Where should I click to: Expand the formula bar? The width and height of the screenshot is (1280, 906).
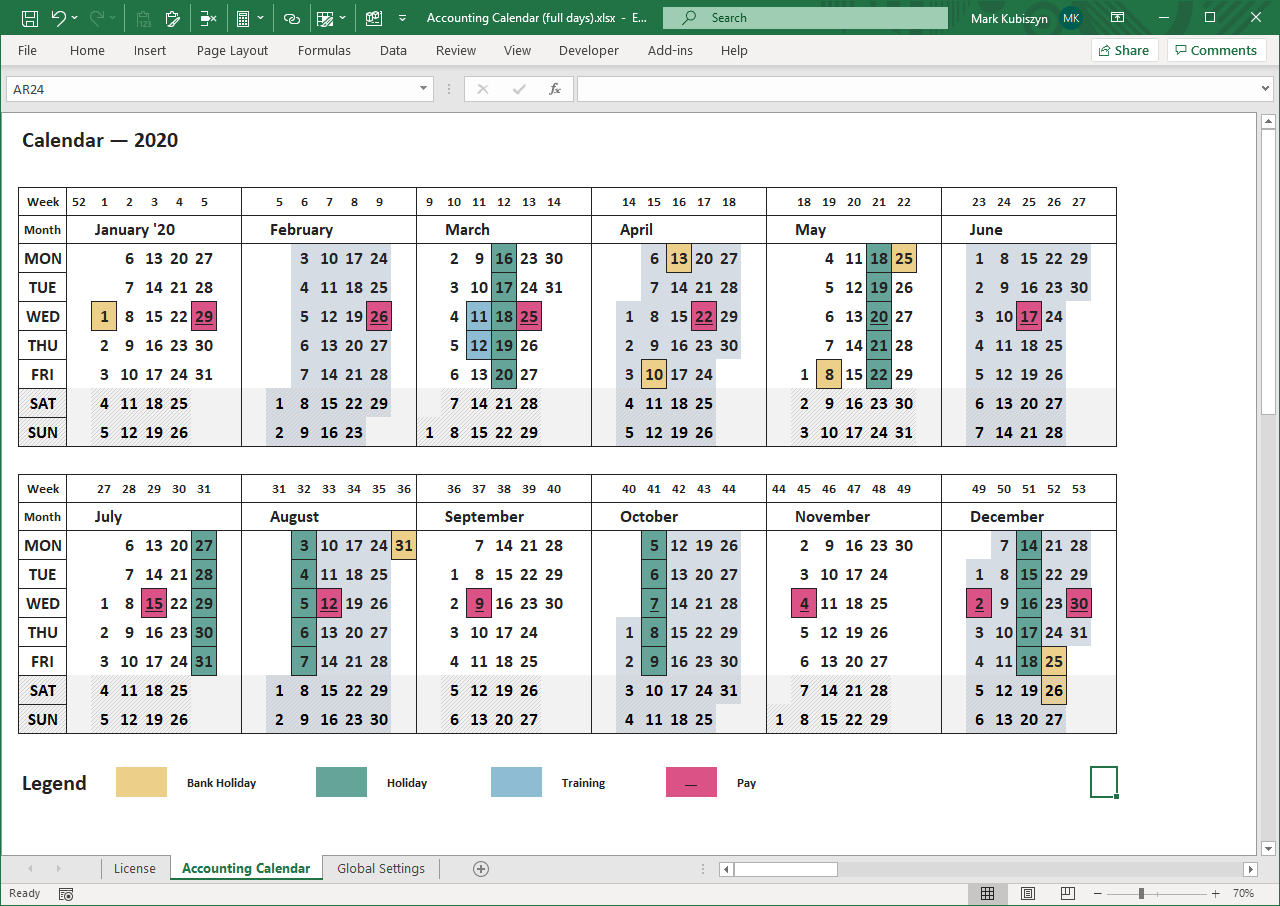pos(1266,89)
